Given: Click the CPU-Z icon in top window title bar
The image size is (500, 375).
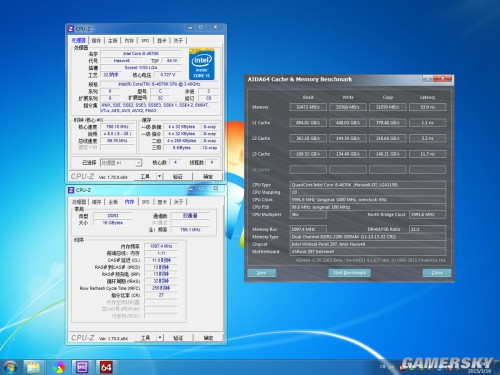Looking at the screenshot, I should 71,29.
